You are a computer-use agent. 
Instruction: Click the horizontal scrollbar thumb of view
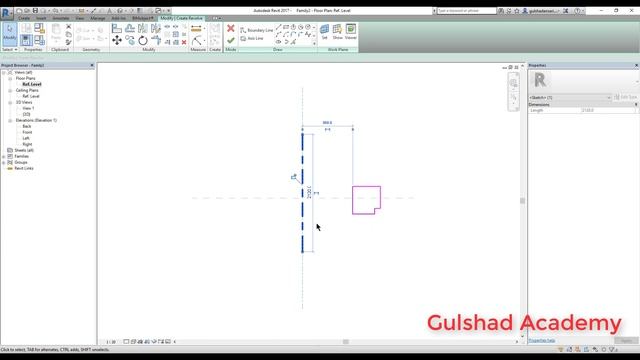pos(346,342)
